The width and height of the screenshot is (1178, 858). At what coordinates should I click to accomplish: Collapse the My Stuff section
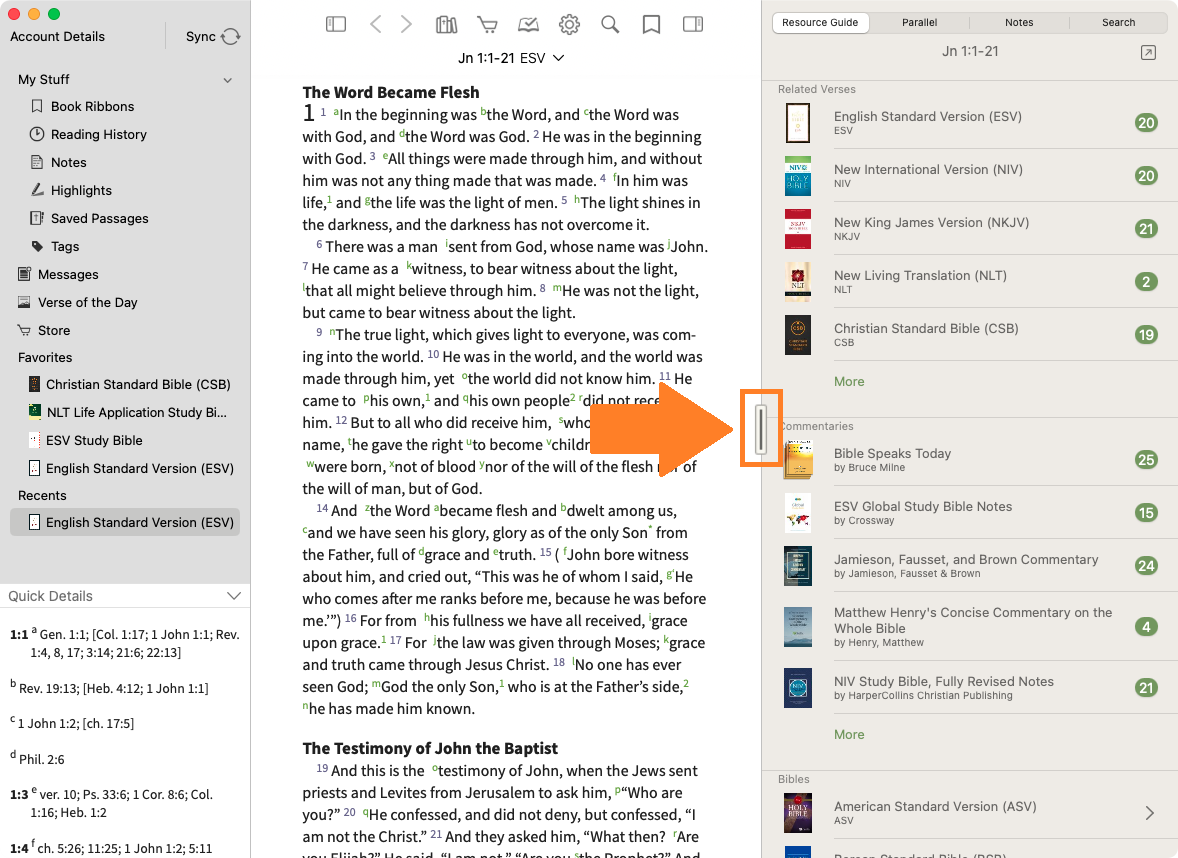coord(228,80)
